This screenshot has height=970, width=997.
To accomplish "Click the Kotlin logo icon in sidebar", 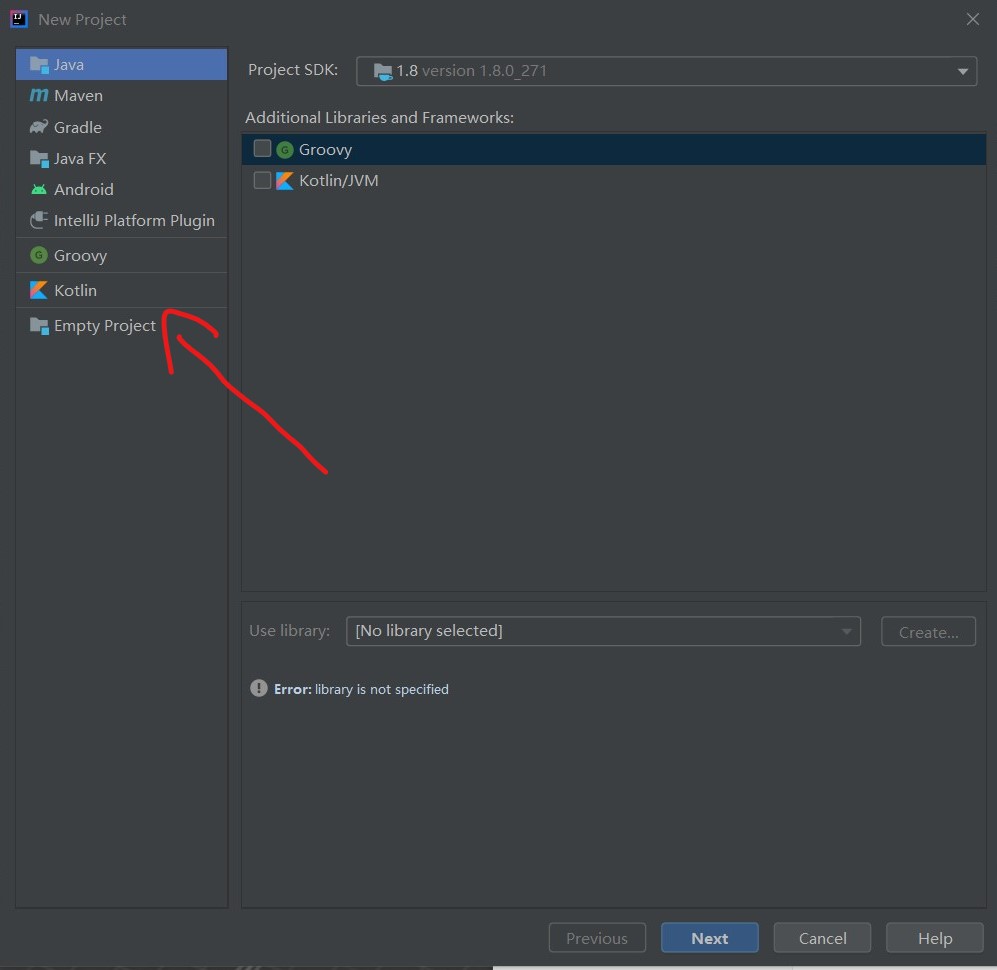I will coord(39,290).
